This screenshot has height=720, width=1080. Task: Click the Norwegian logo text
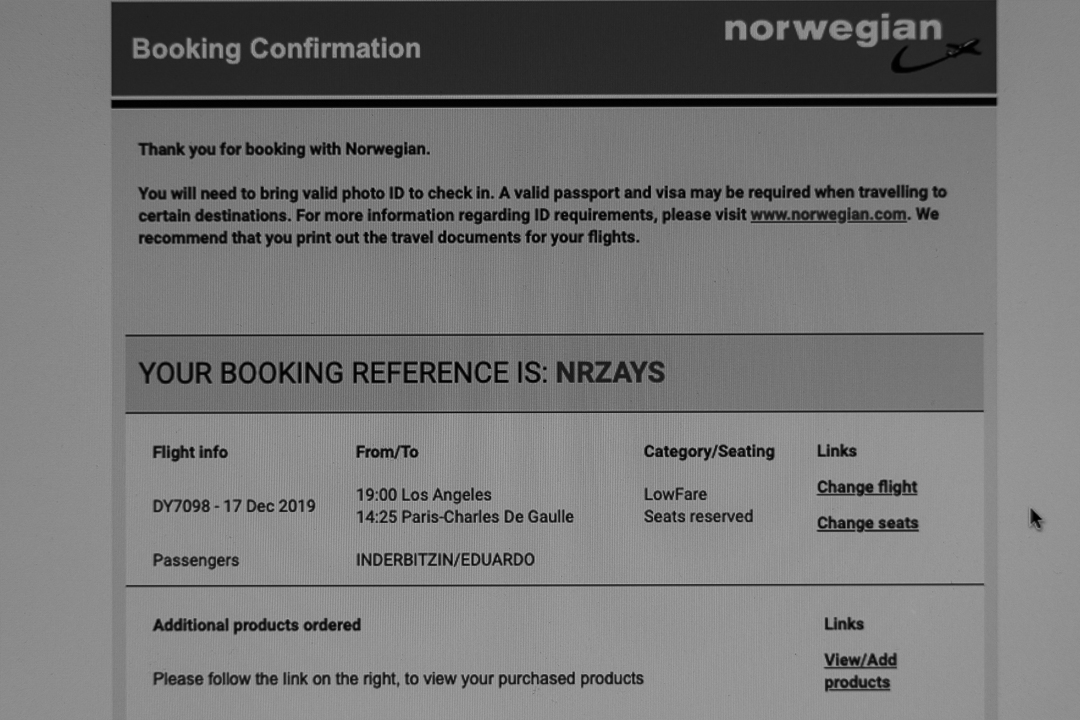[832, 30]
